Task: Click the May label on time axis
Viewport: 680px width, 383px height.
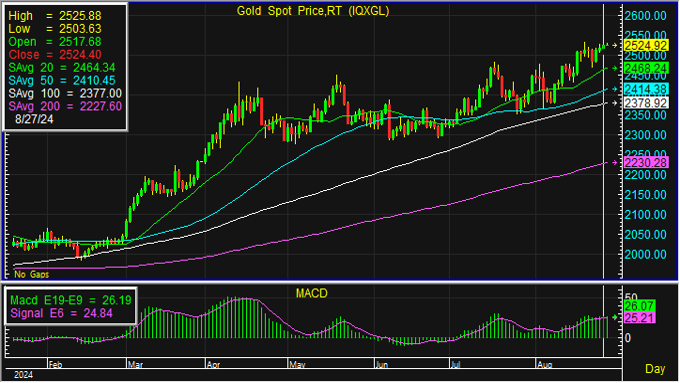Action: tap(297, 365)
